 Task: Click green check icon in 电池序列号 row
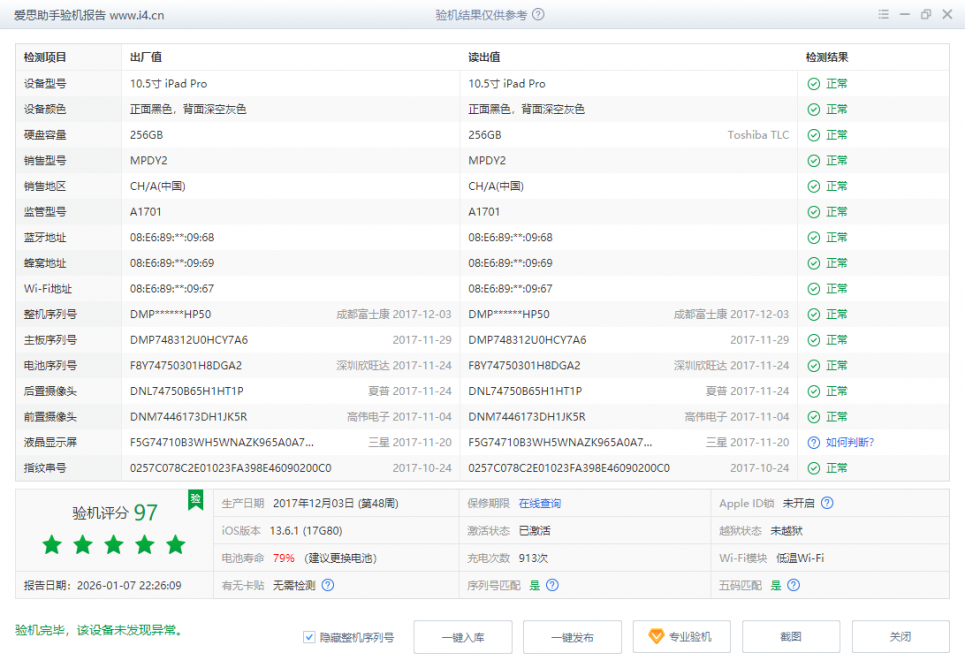click(814, 366)
